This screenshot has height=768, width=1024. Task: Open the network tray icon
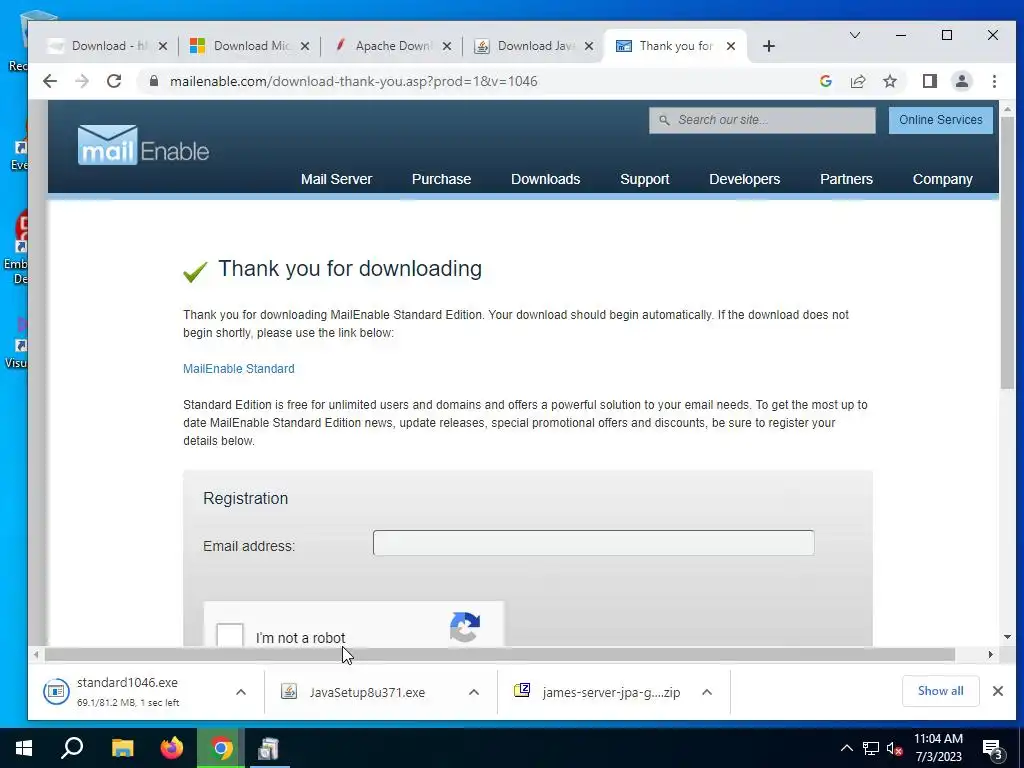click(x=871, y=748)
